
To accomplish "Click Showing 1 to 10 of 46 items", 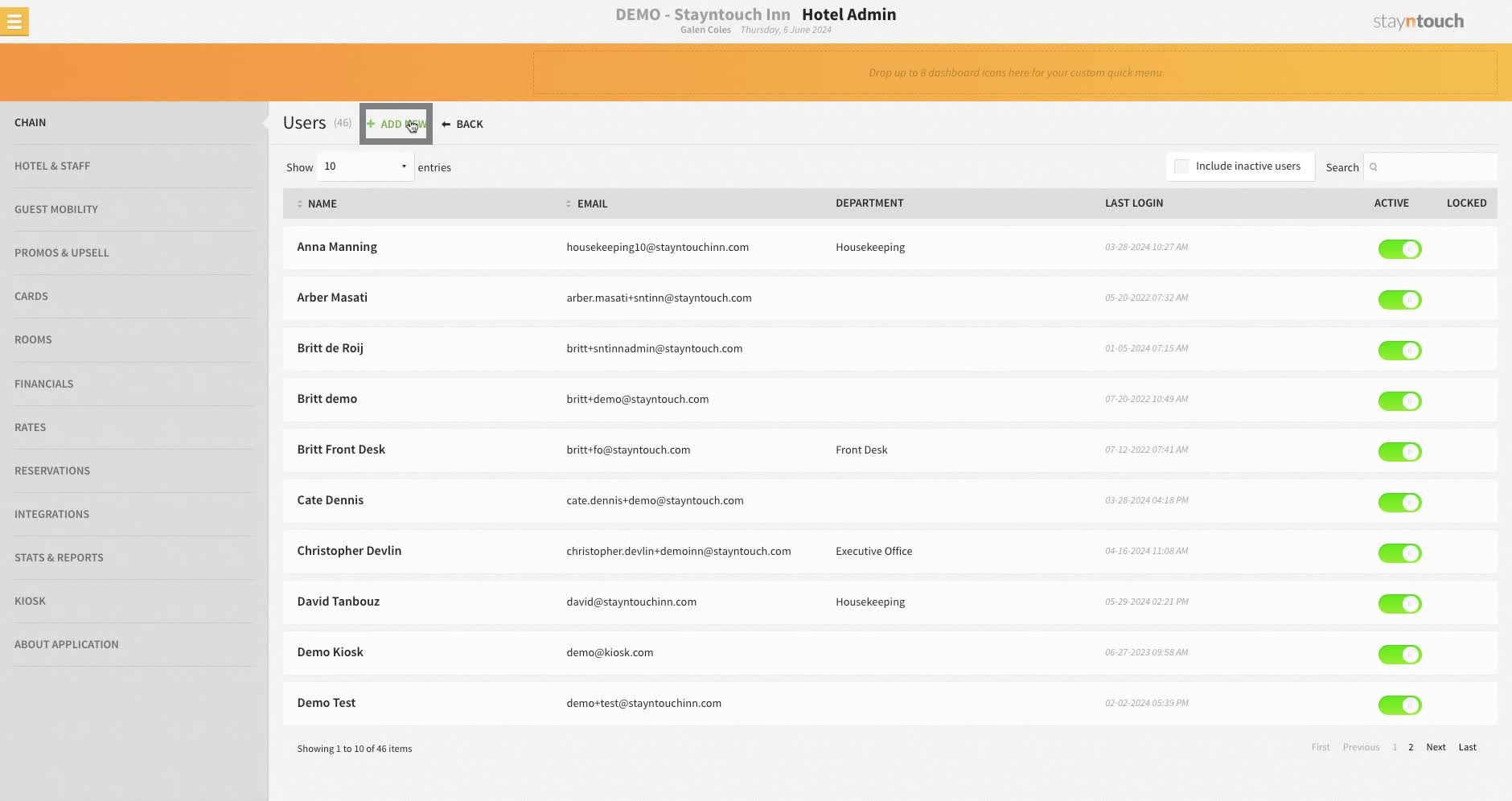I will tap(355, 749).
